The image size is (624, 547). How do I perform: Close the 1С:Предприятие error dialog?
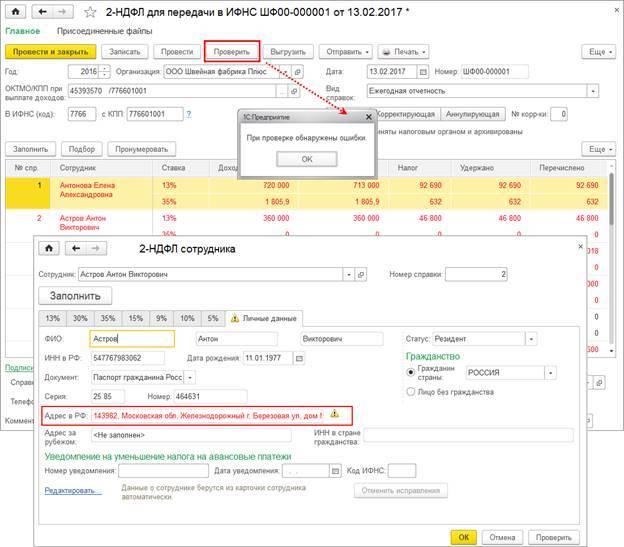pos(367,116)
